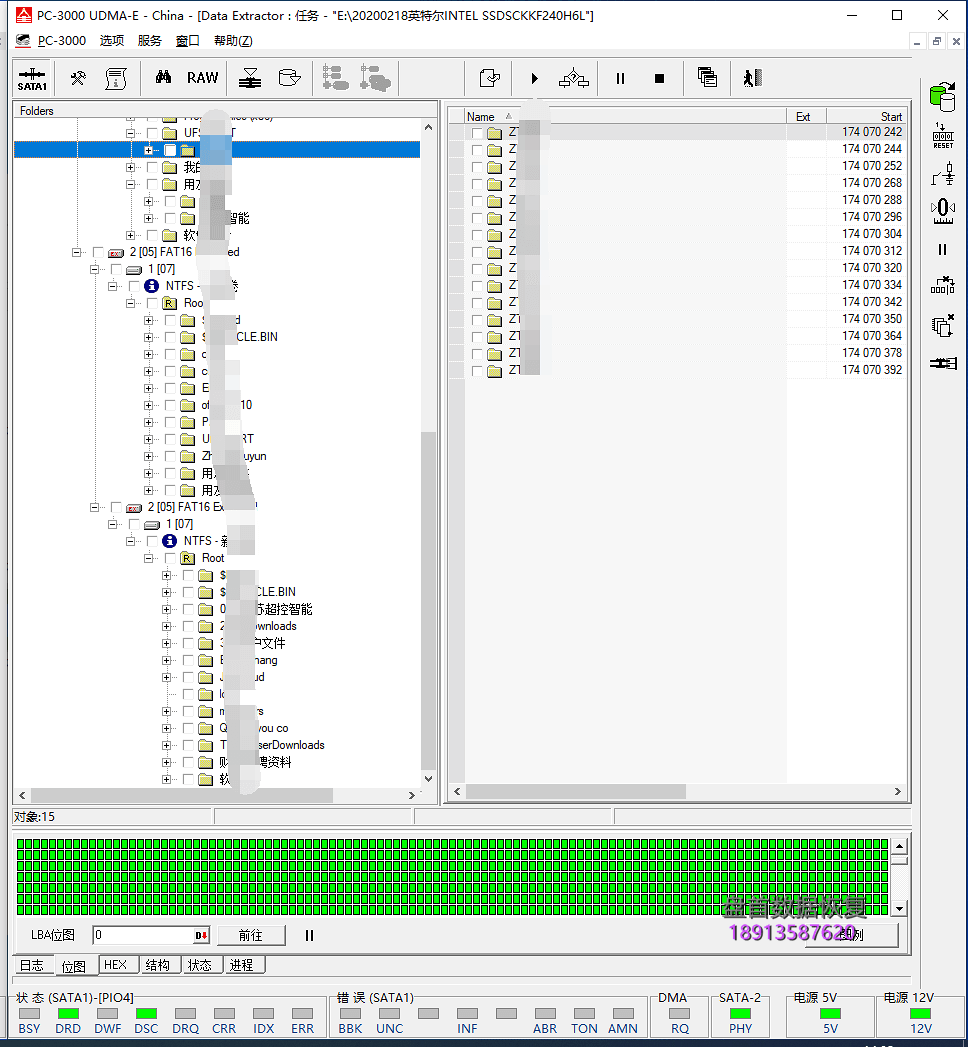Open the 选项 menu
This screenshot has height=1047, width=968.
coord(112,41)
